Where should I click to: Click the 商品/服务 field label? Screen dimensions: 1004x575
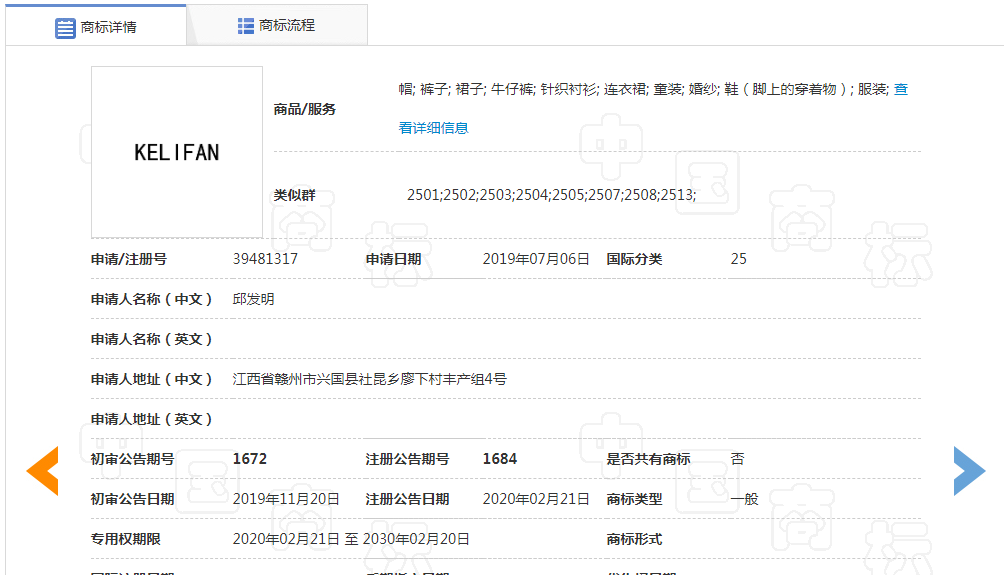[305, 109]
